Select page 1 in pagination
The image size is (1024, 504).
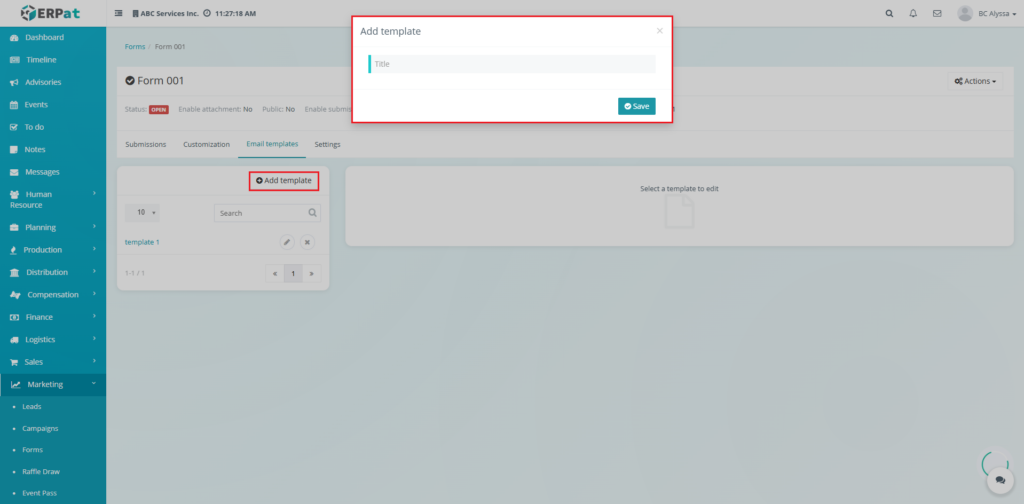(x=293, y=274)
